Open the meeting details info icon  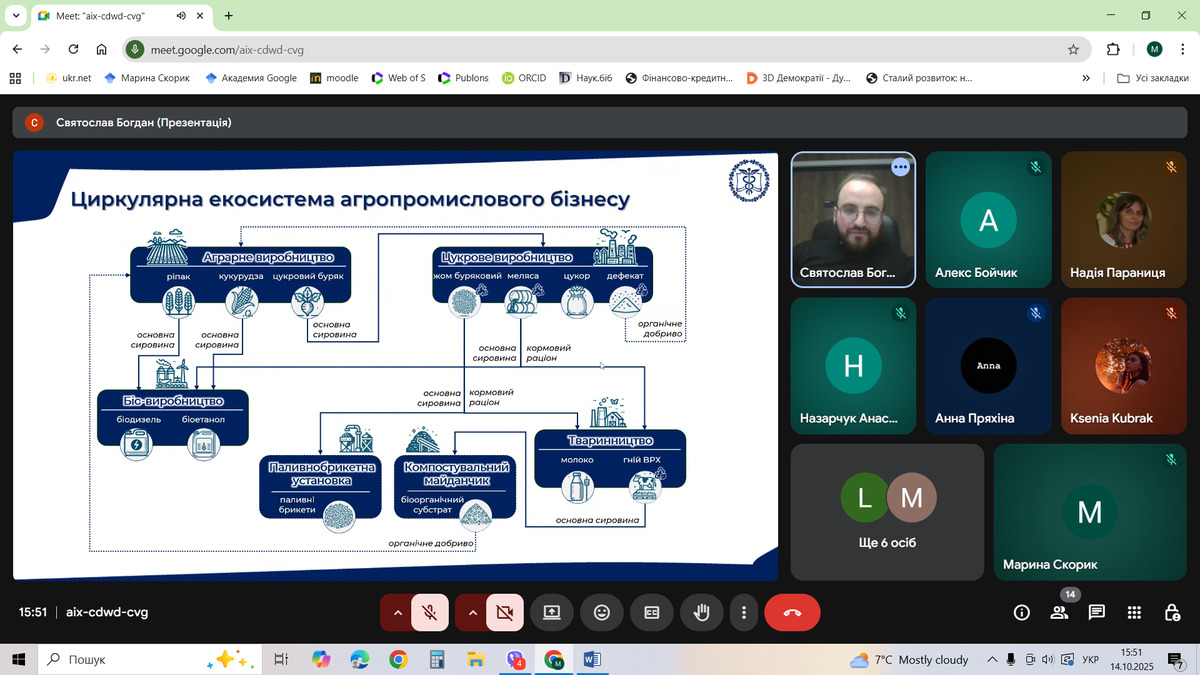pos(1021,612)
